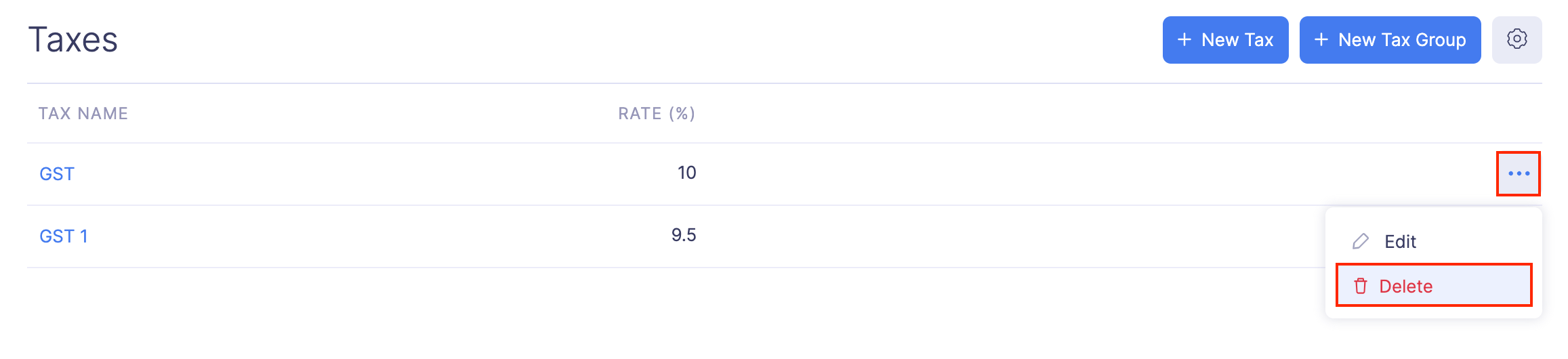This screenshot has width=1568, height=359.
Task: Click the pencil icon beside Edit
Action: (x=1360, y=242)
